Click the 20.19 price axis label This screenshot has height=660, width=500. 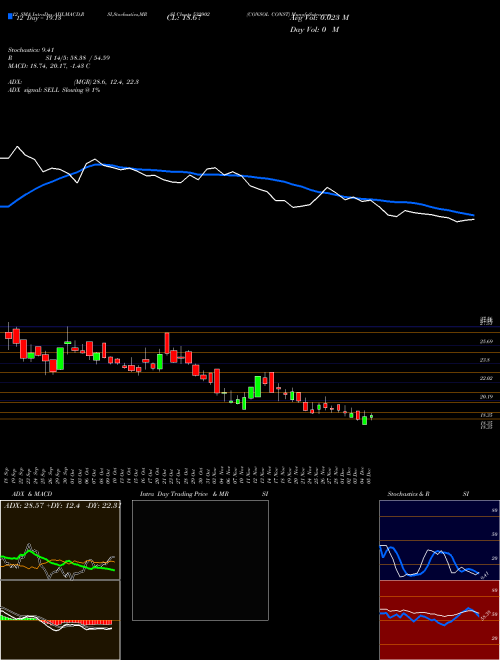487,397
